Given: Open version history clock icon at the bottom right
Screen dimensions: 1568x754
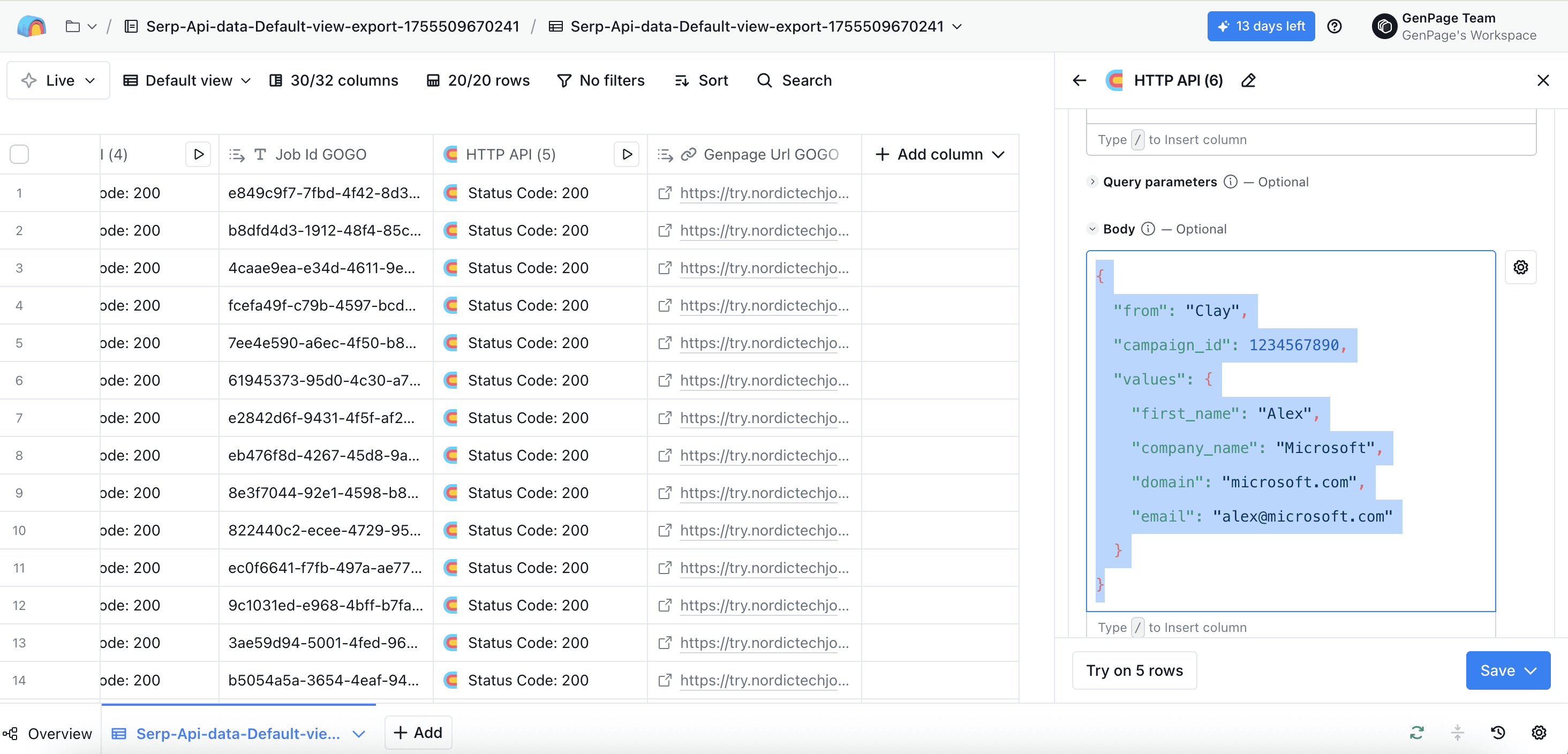Looking at the screenshot, I should pos(1498,732).
